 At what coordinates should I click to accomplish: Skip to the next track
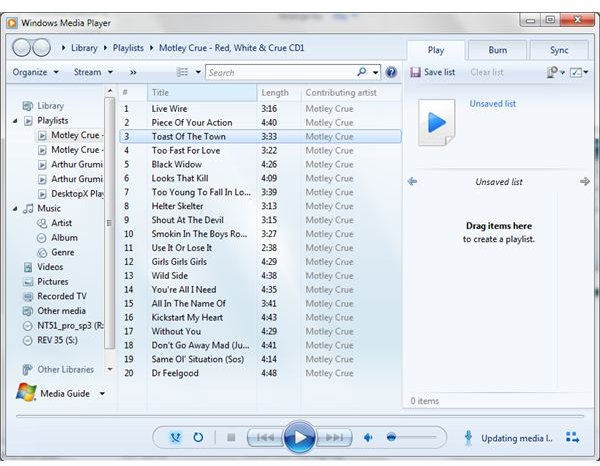click(334, 437)
